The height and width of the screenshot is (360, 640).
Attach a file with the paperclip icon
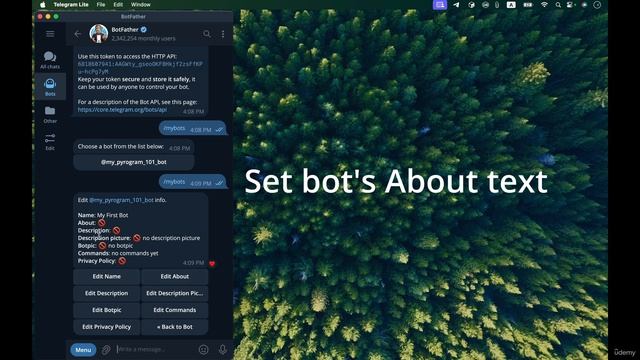click(106, 350)
